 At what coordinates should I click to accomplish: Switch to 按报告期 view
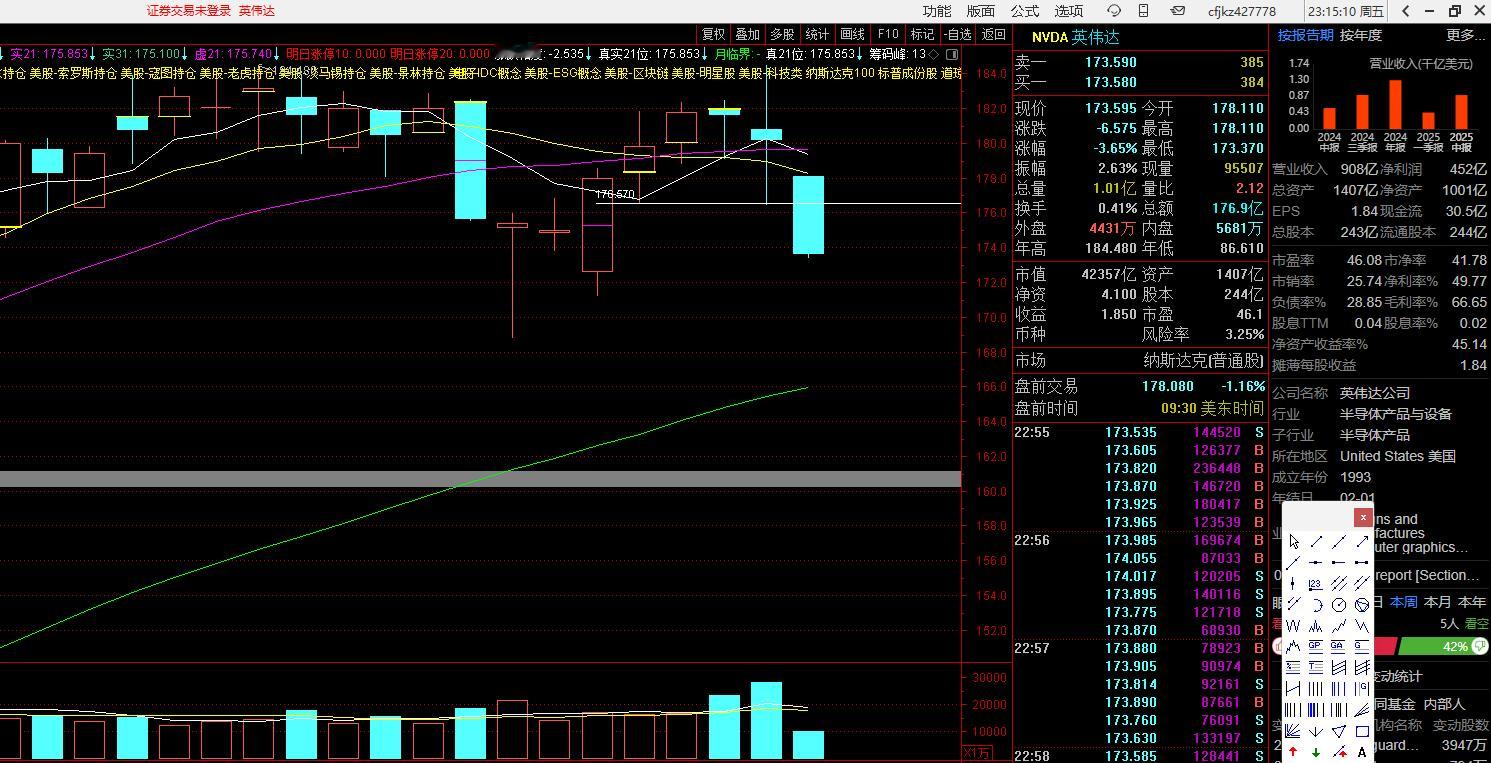point(1305,35)
